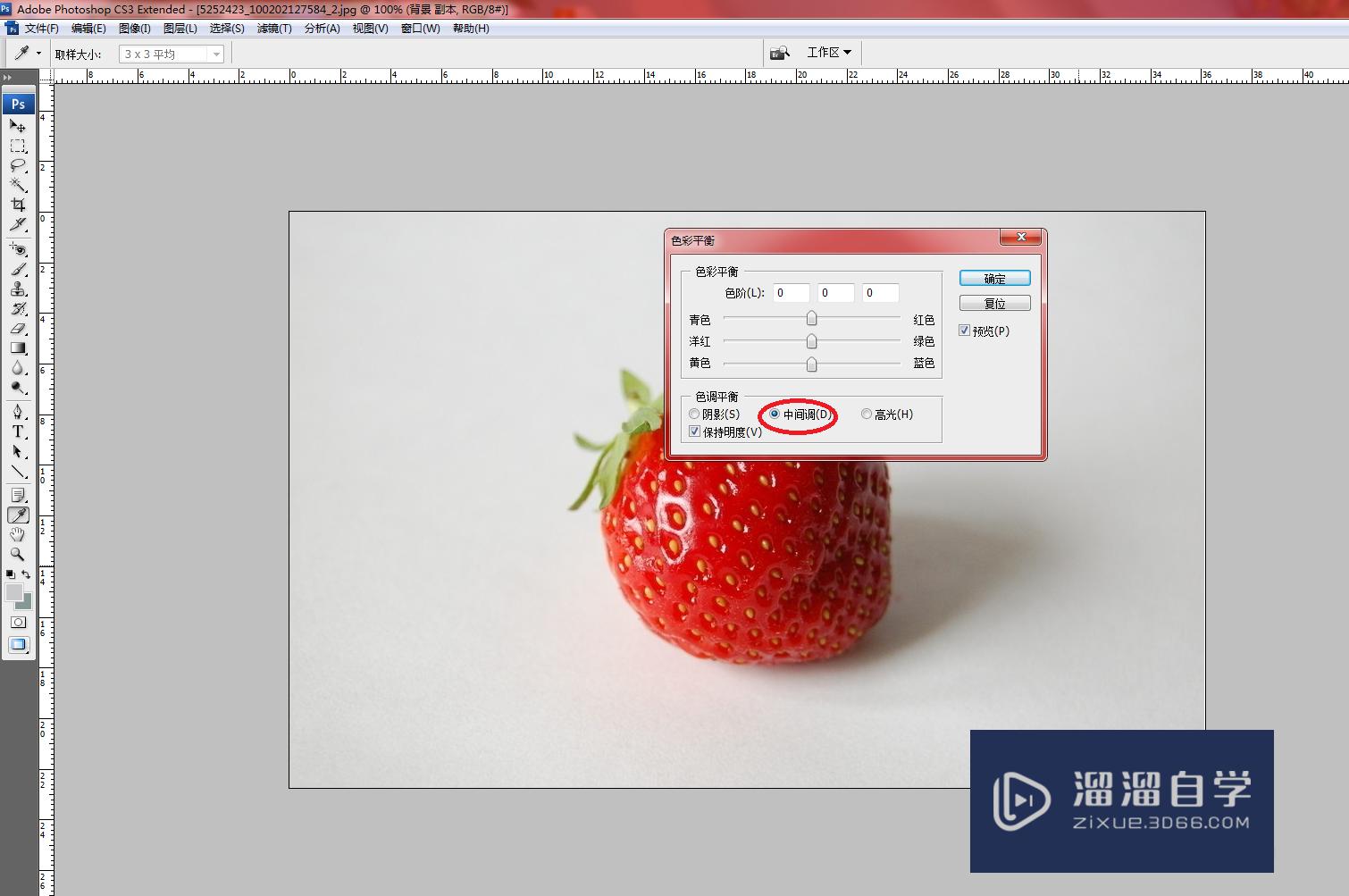Click the third 色阶 value field
Viewport: 1349px width, 896px height.
click(881, 293)
